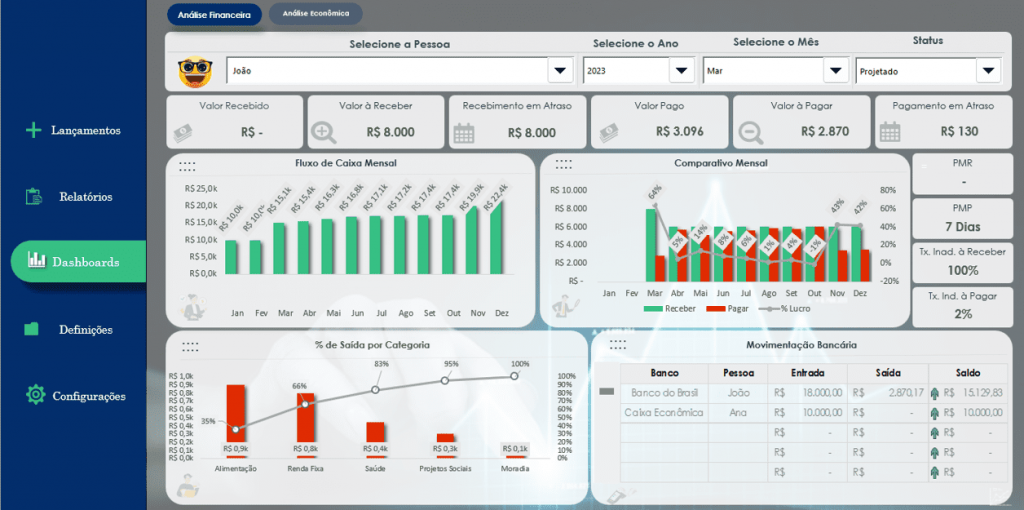Select the Análise Financeira tab
This screenshot has height=510, width=1024.
(x=214, y=14)
